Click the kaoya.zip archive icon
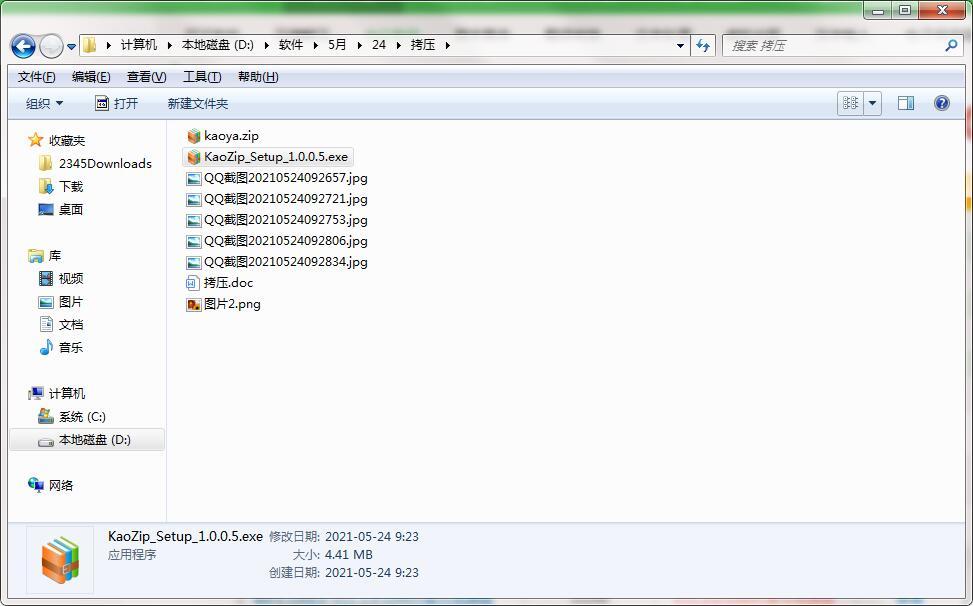973x606 pixels. 194,136
